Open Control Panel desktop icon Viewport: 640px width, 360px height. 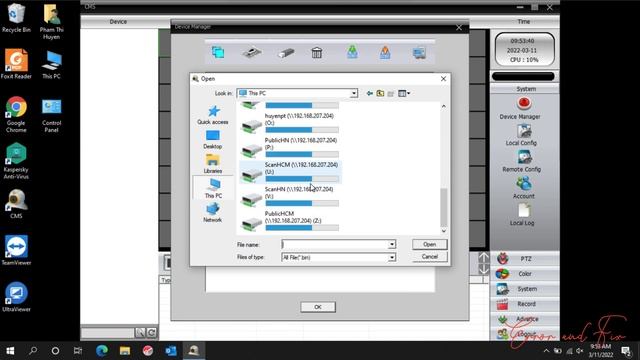(x=51, y=116)
